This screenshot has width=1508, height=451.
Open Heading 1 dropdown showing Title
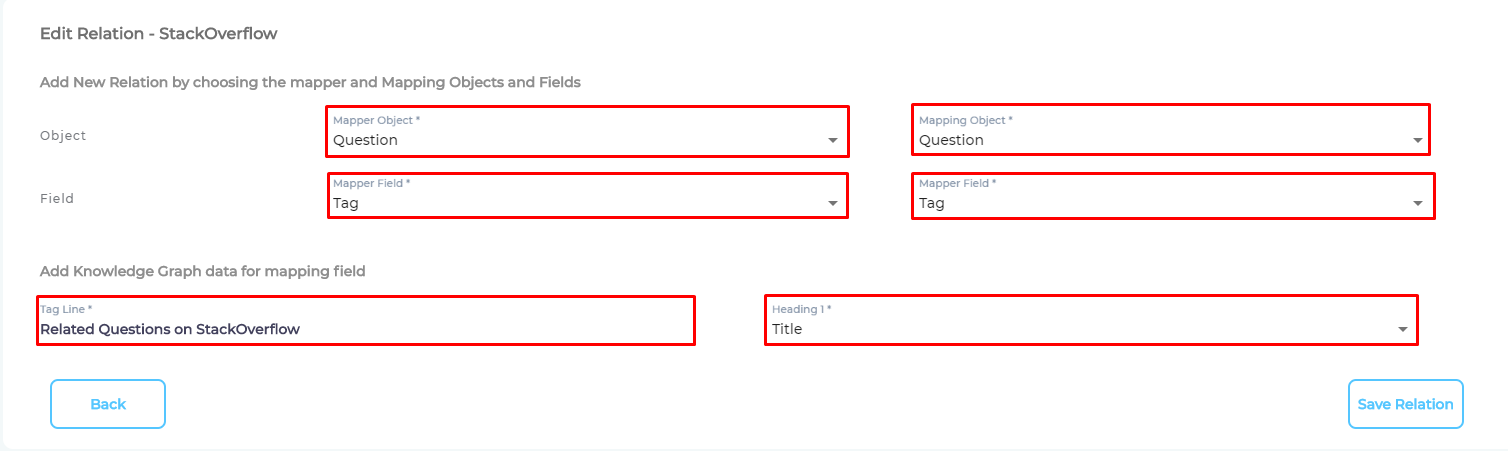tap(1070, 328)
